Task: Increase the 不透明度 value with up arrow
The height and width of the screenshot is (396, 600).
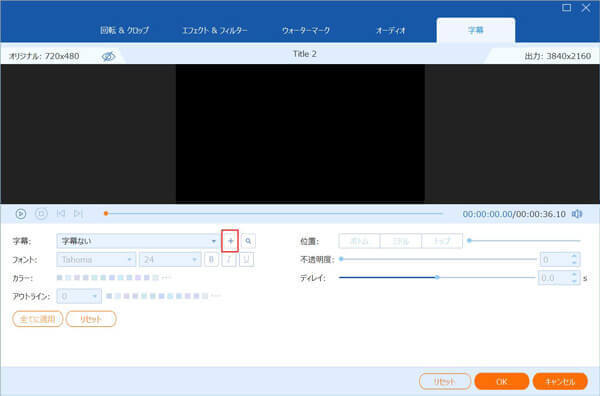Action: coord(574,257)
